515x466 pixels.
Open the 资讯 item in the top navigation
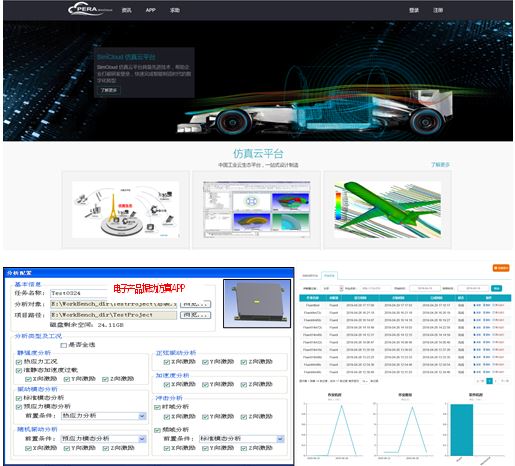(x=126, y=10)
